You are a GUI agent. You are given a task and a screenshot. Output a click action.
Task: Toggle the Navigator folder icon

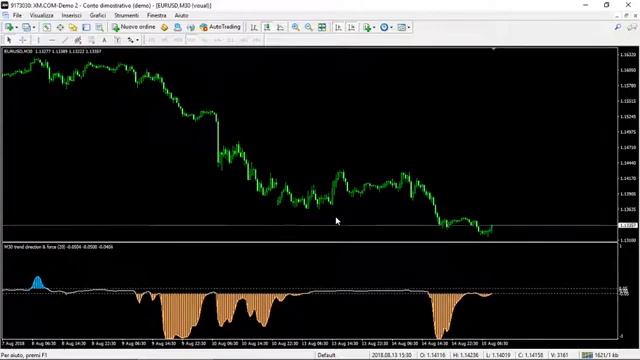[73, 27]
